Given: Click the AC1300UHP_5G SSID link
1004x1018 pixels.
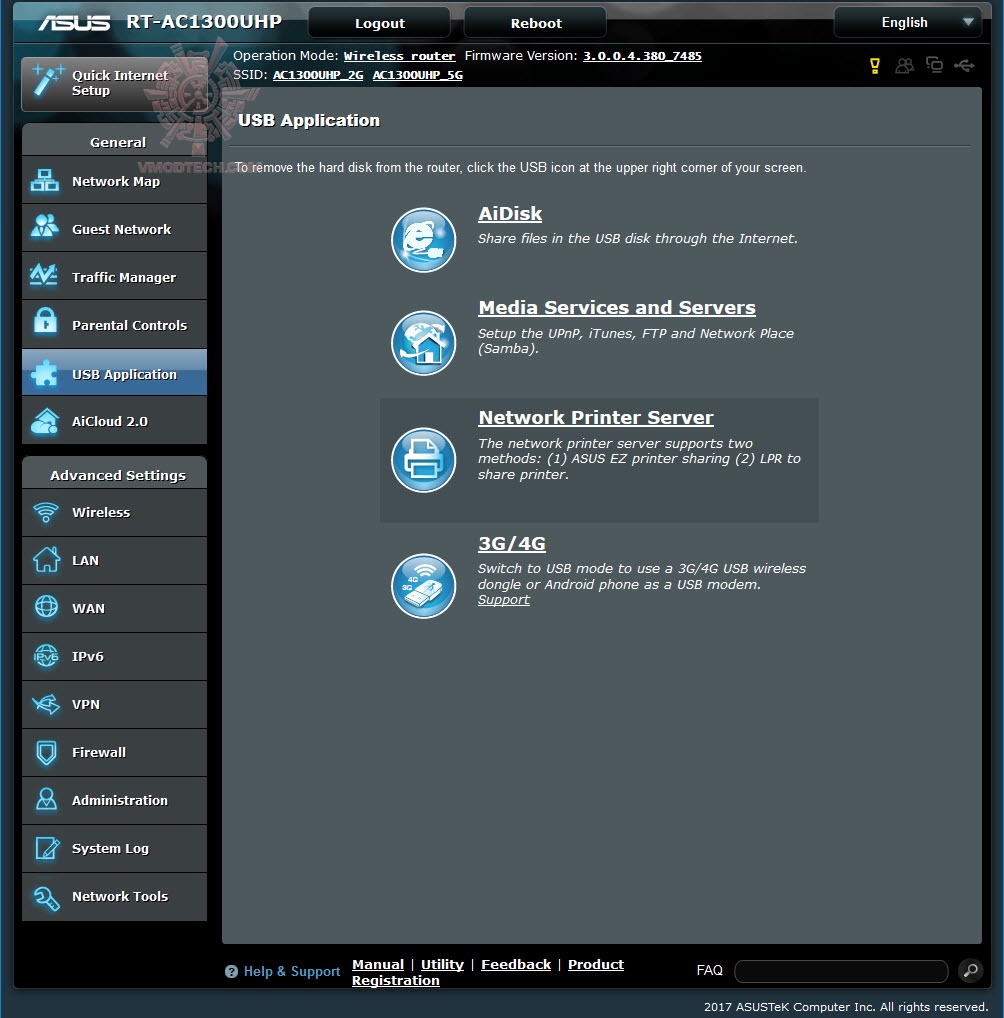Looking at the screenshot, I should [x=418, y=75].
